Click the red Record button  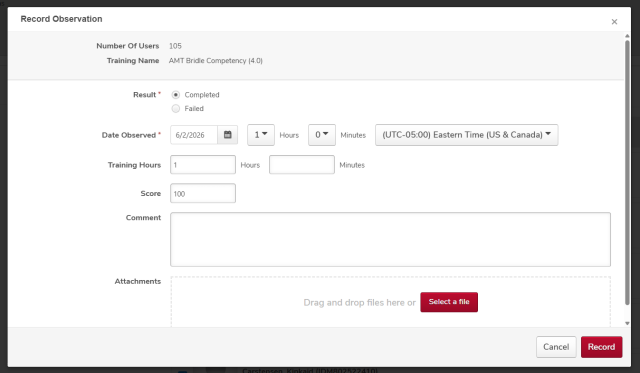coord(601,347)
